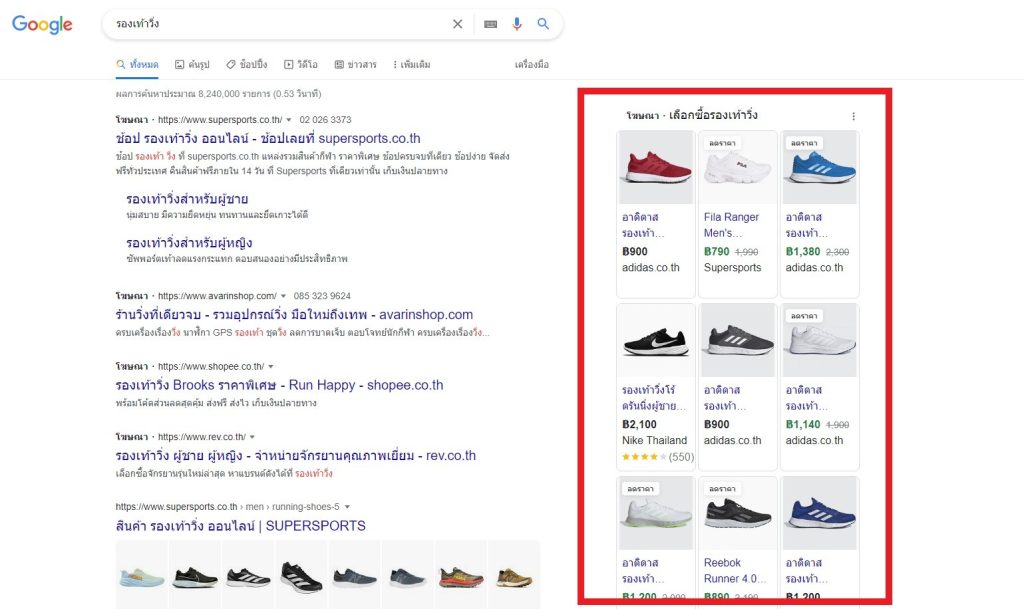Screen dimensions: 1024x609
Task: Open the เครื่องมือ tools button
Action: pyautogui.click(x=532, y=65)
